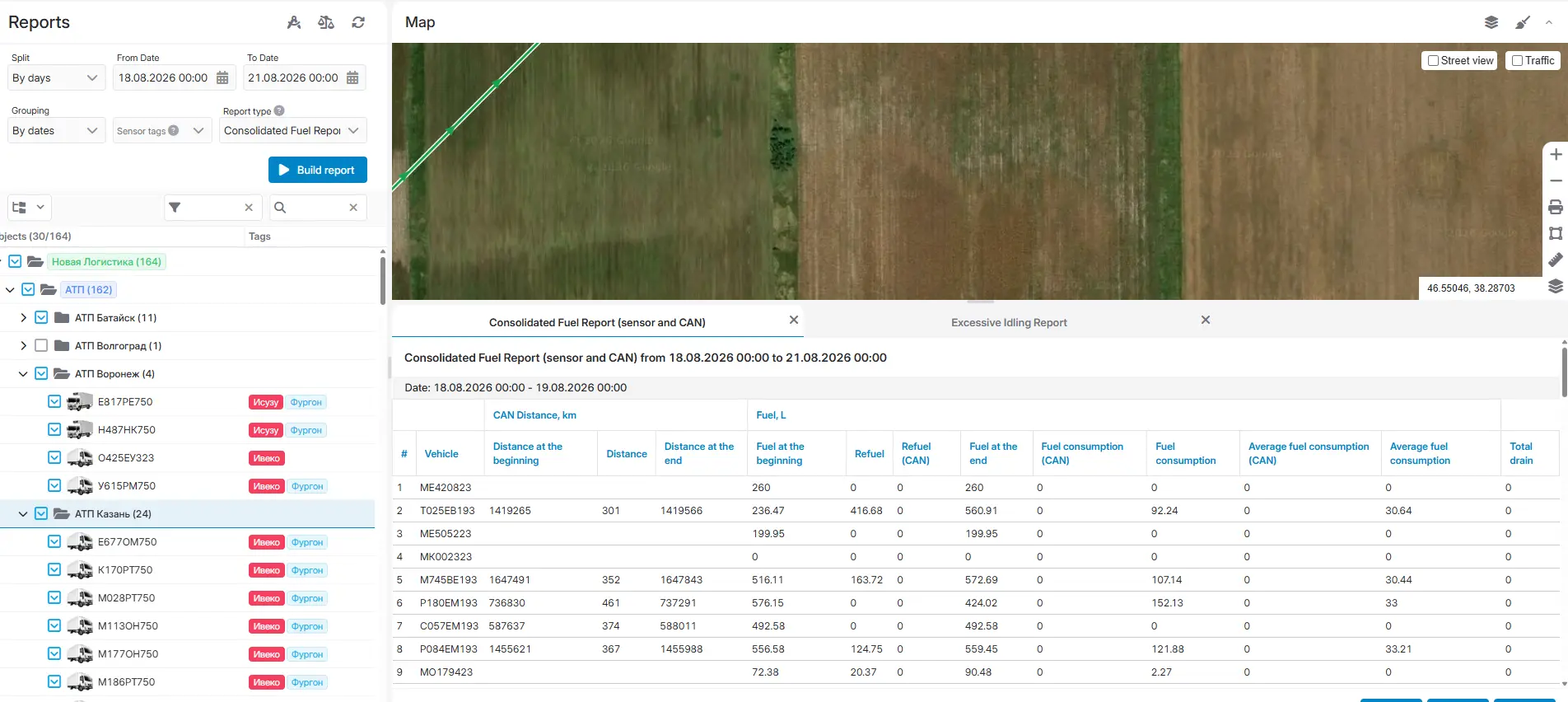Screen dimensions: 1568x702
Task: Enable the Street view checkbox
Action: click(1434, 60)
